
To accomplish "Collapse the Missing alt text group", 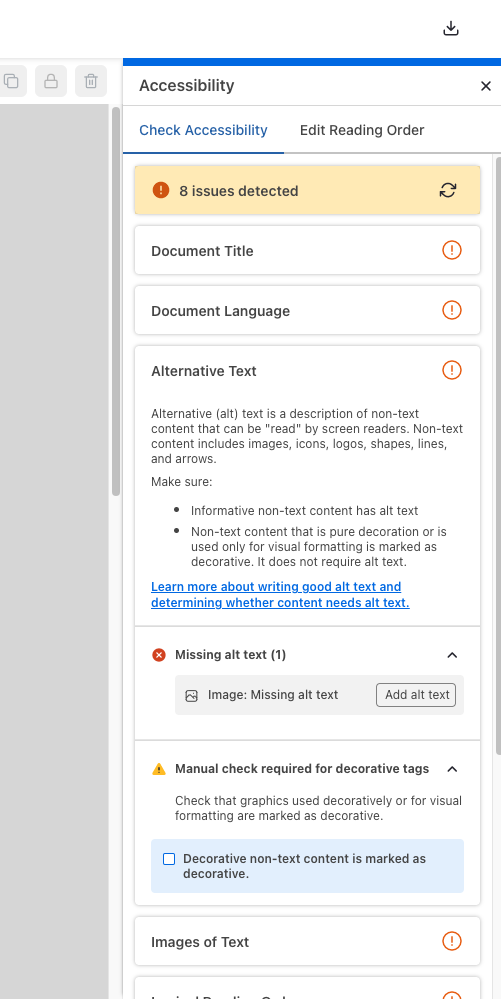I will (x=453, y=655).
